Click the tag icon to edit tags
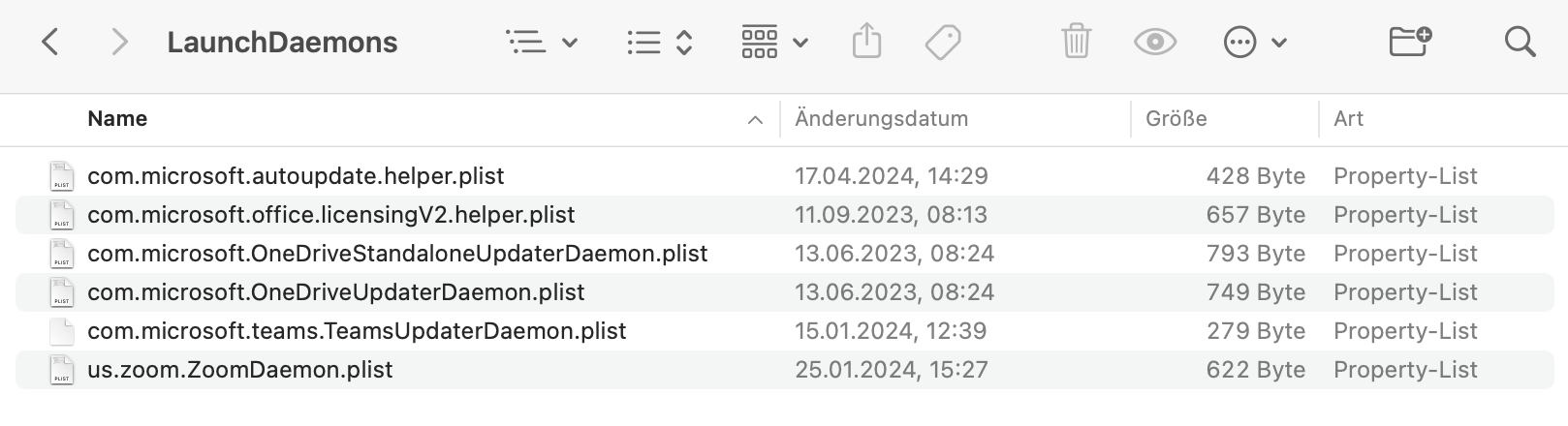 [942, 42]
